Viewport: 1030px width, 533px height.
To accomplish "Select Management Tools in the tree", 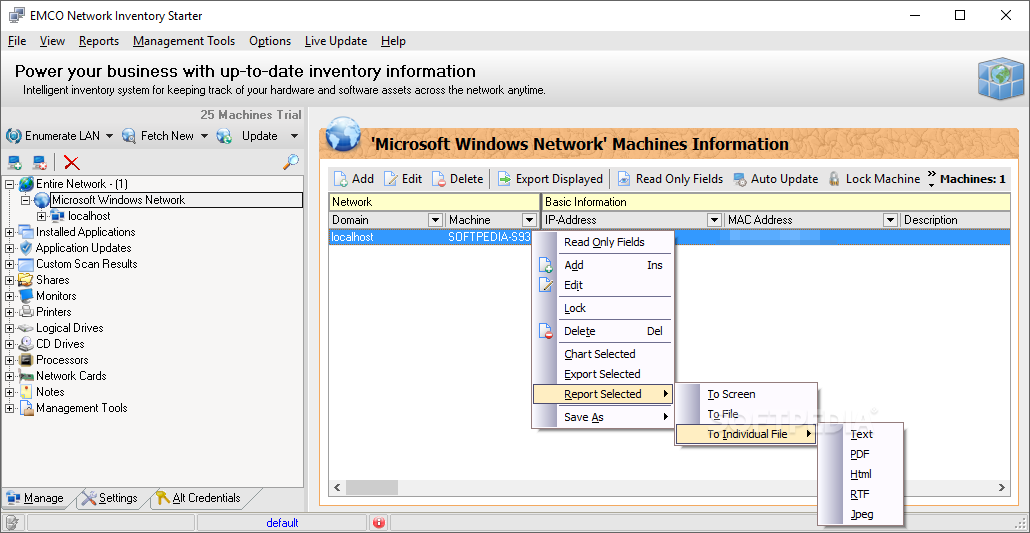I will (x=81, y=408).
